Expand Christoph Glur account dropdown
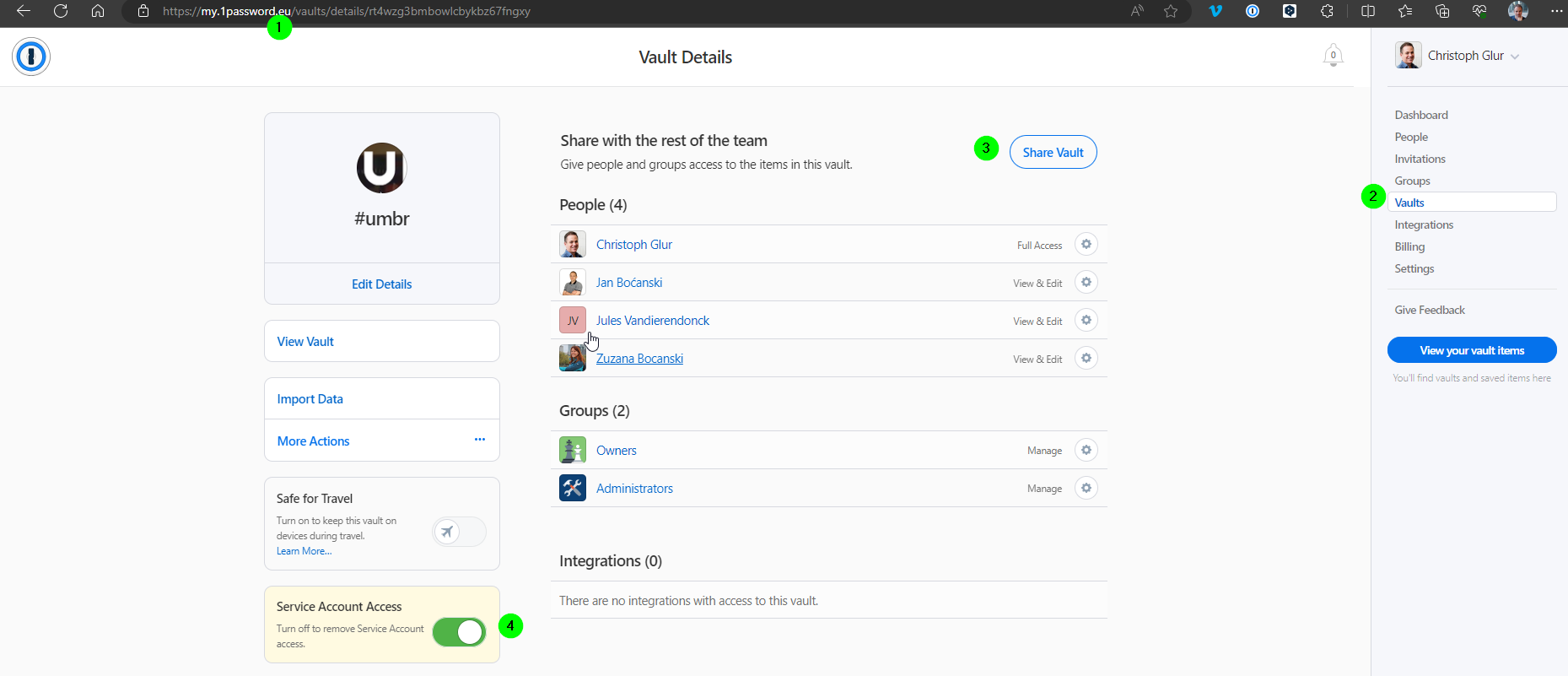The image size is (1568, 676). point(1458,56)
